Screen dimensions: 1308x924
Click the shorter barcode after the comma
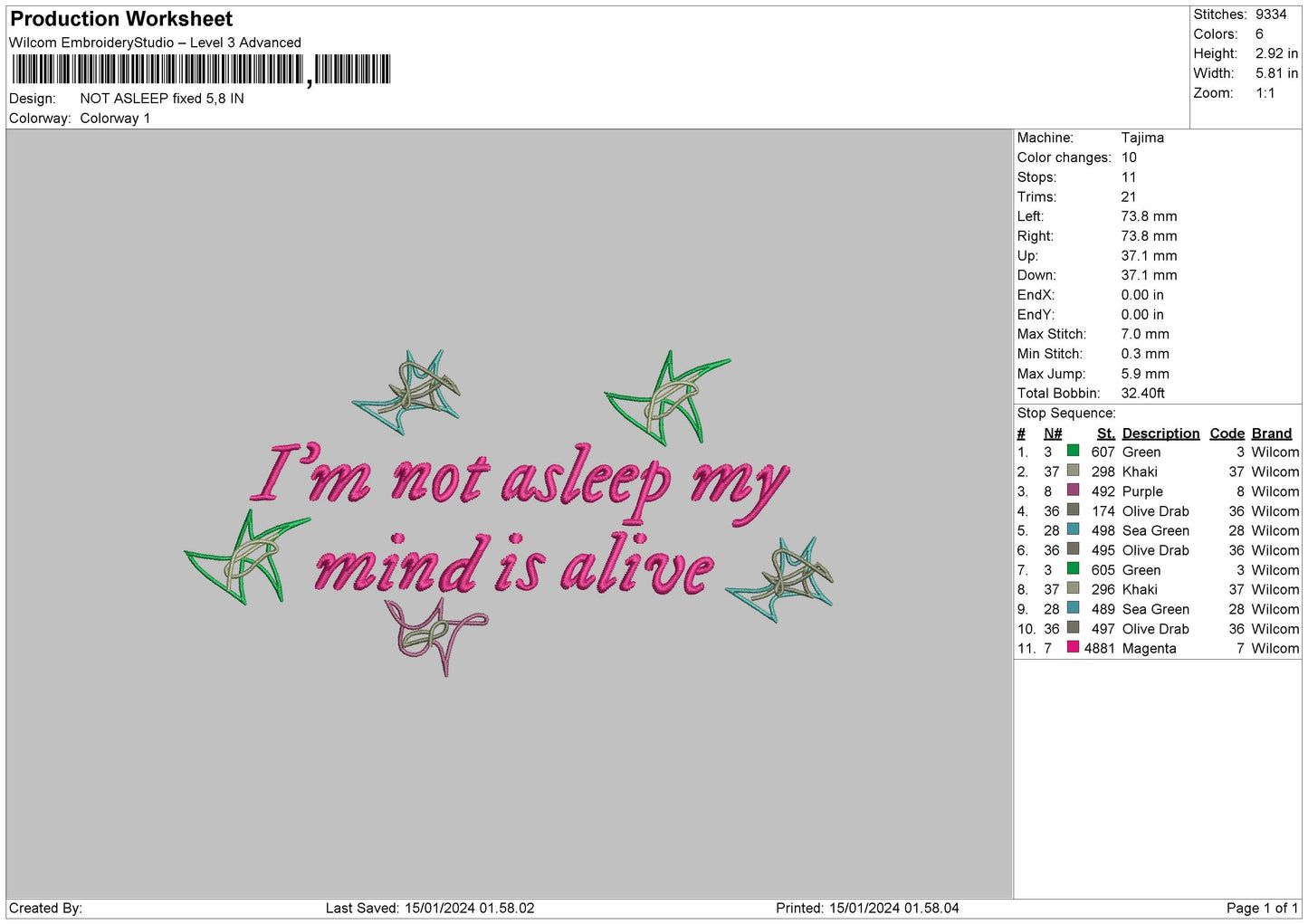352,69
